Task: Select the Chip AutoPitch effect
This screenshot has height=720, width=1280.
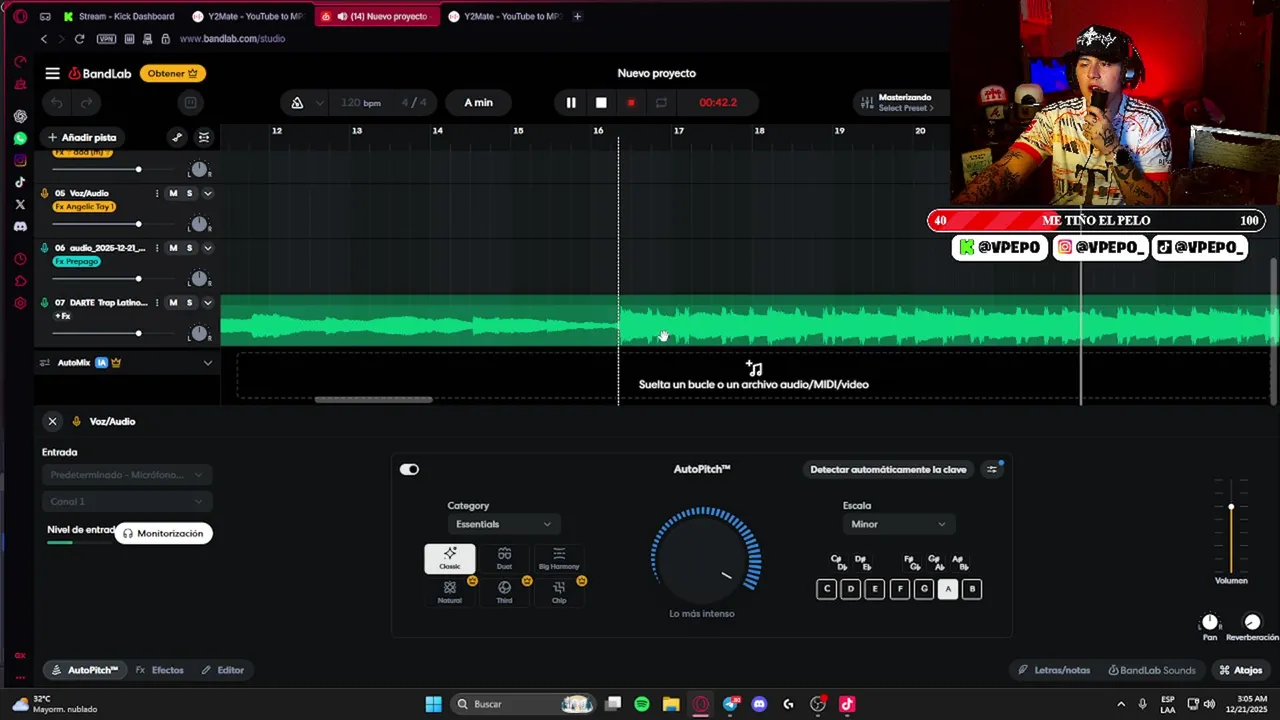Action: pos(559,591)
